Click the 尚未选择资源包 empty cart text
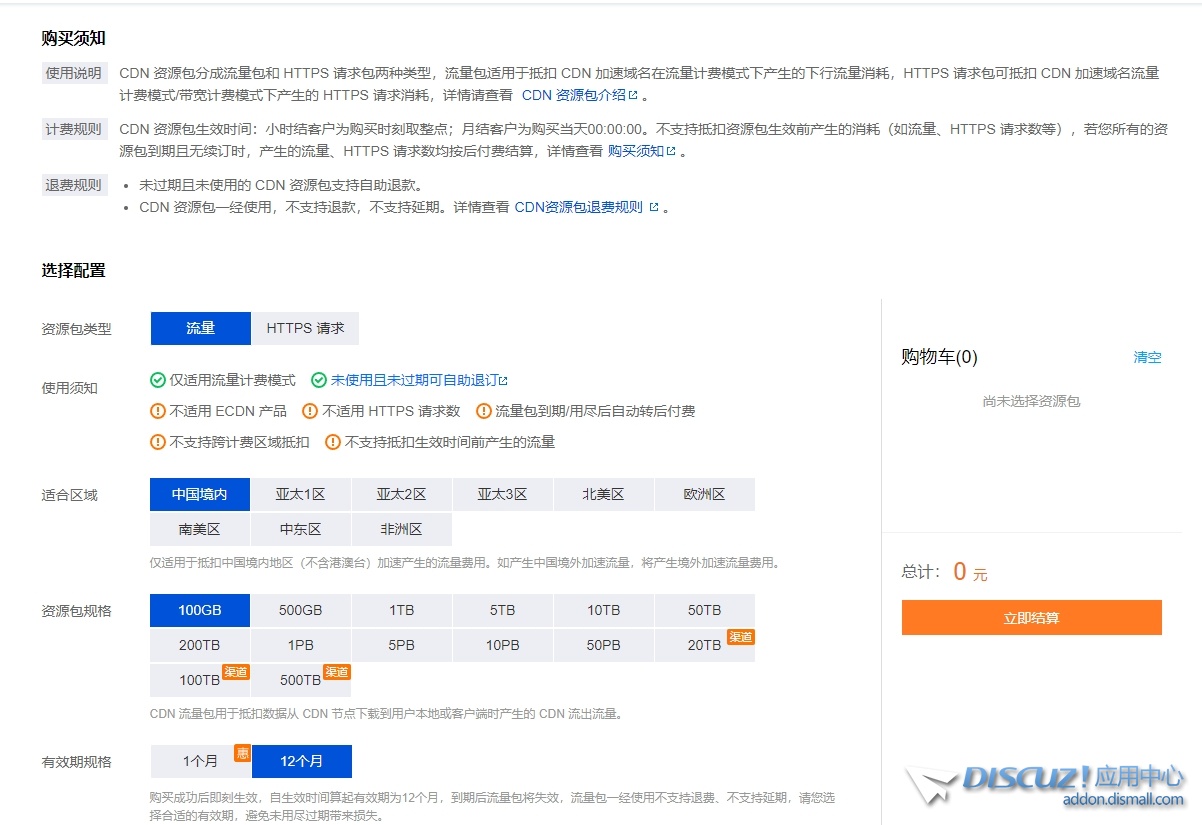This screenshot has width=1202, height=825. pos(1031,401)
